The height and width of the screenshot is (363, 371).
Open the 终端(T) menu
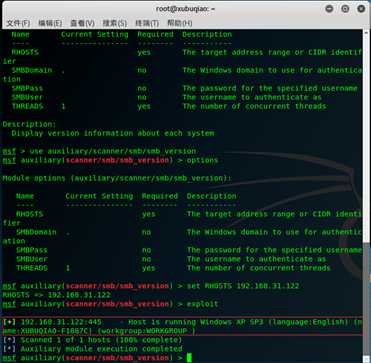[x=147, y=23]
